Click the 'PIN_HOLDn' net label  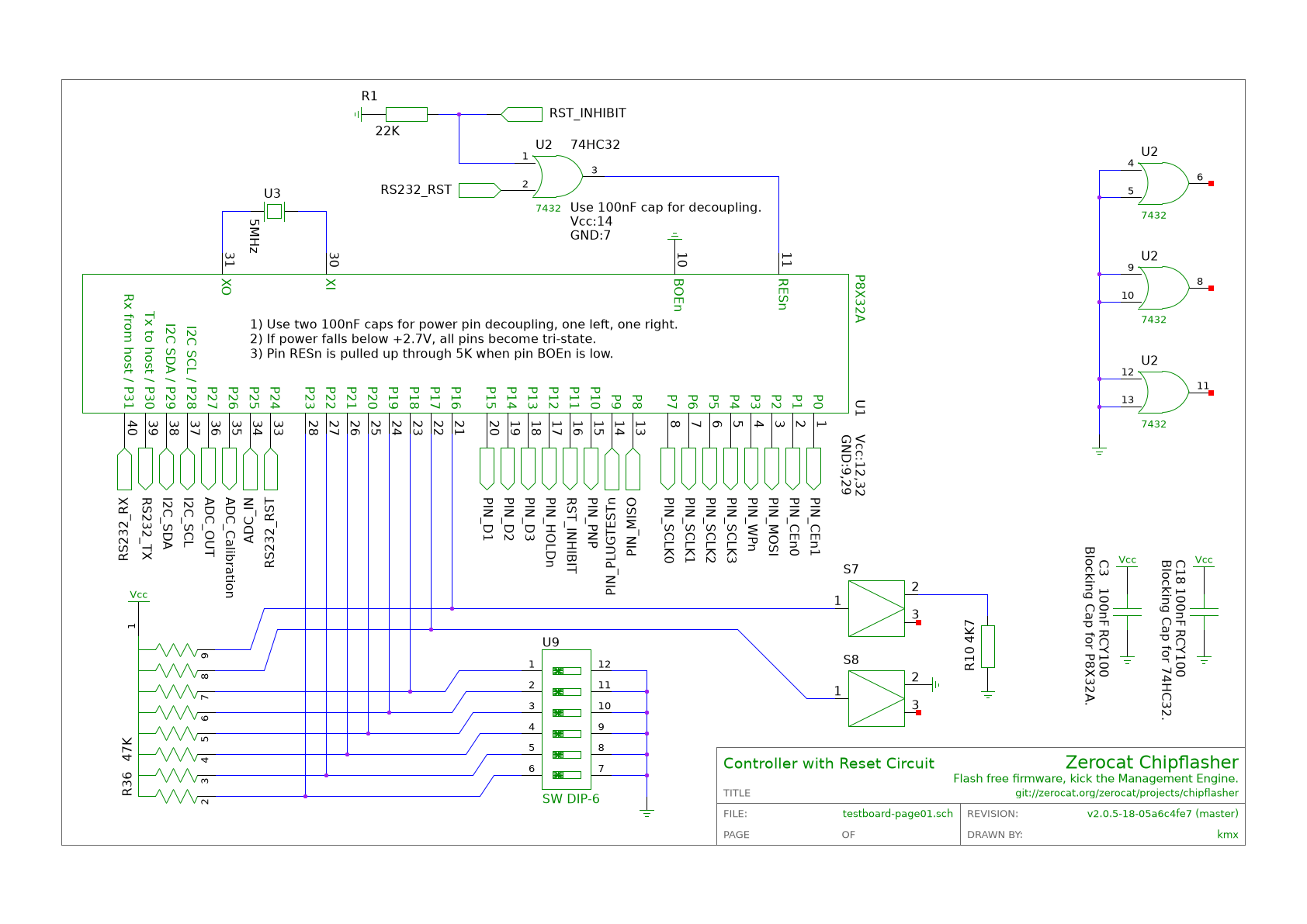[551, 532]
